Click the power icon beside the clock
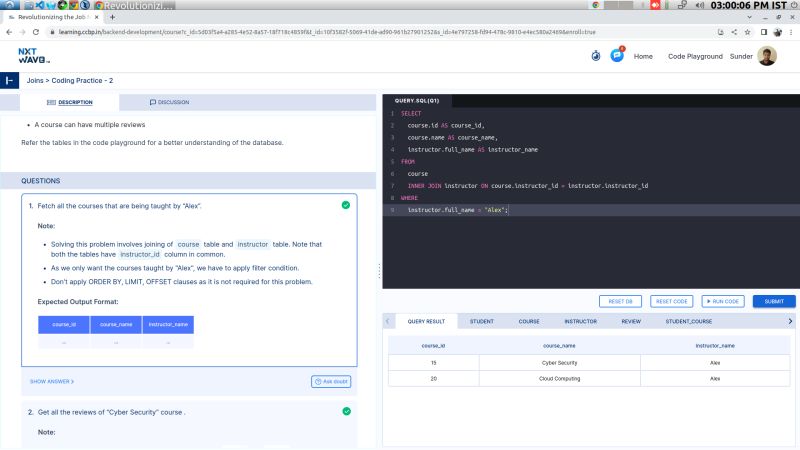Viewport: 800px width, 450px height. pyautogui.click(x=793, y=5)
